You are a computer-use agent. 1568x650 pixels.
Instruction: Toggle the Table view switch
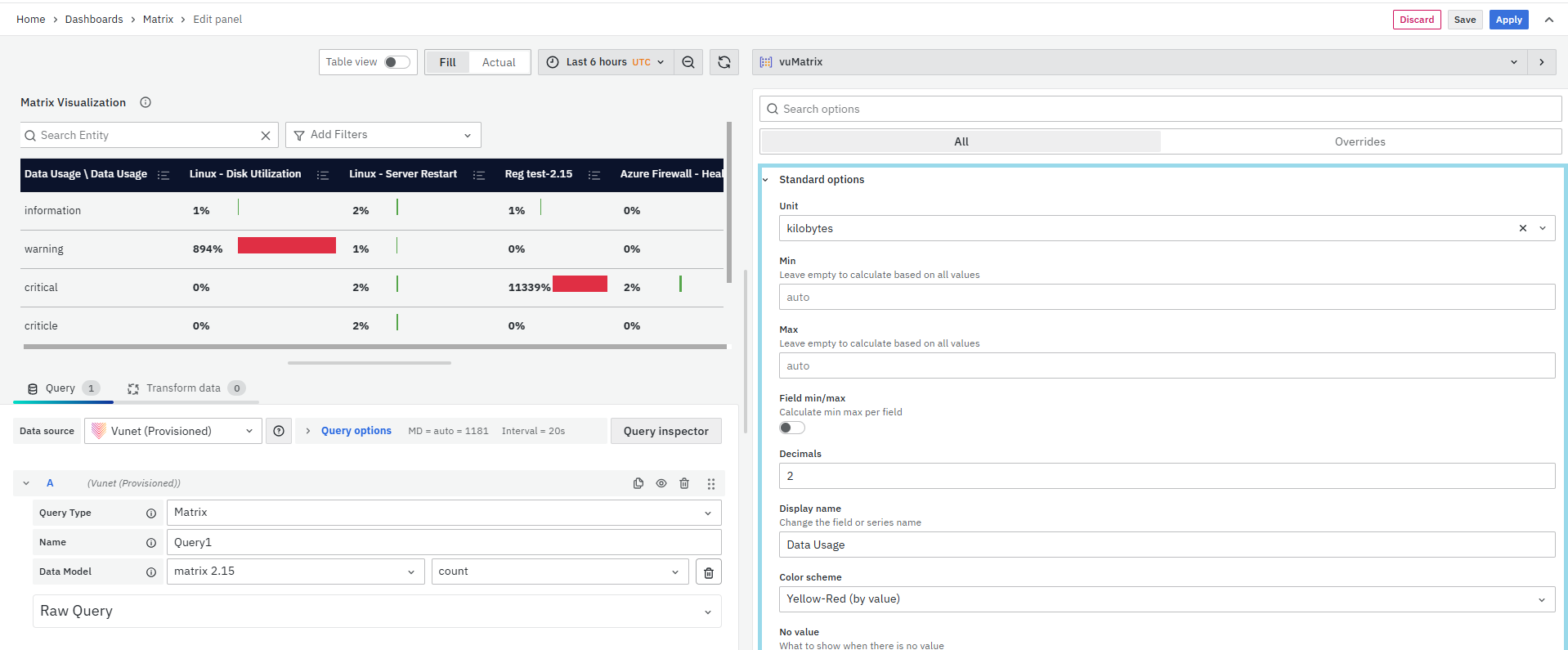click(x=396, y=62)
